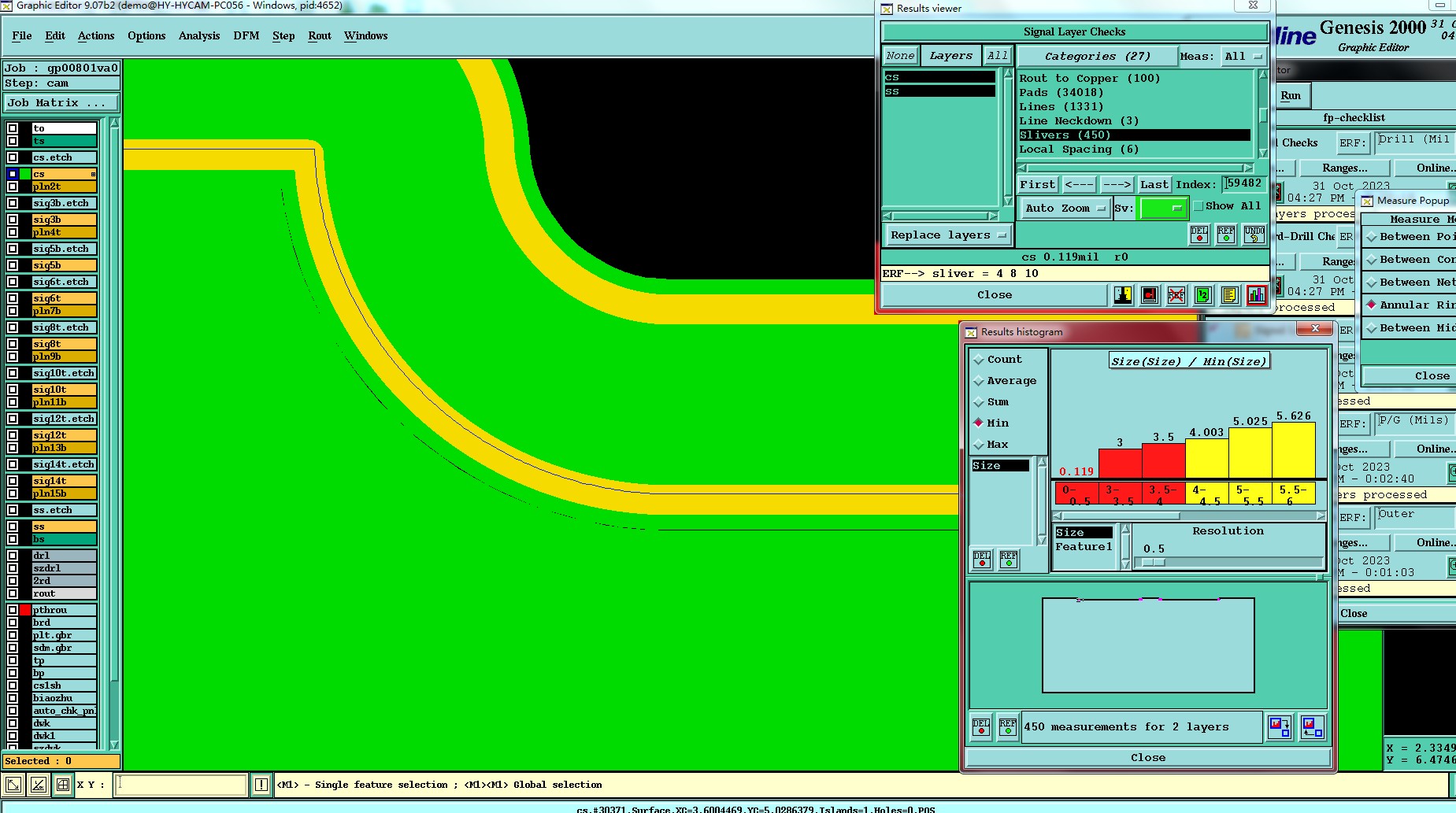
Task: Click Measure Popup title bar icon
Action: click(1367, 201)
